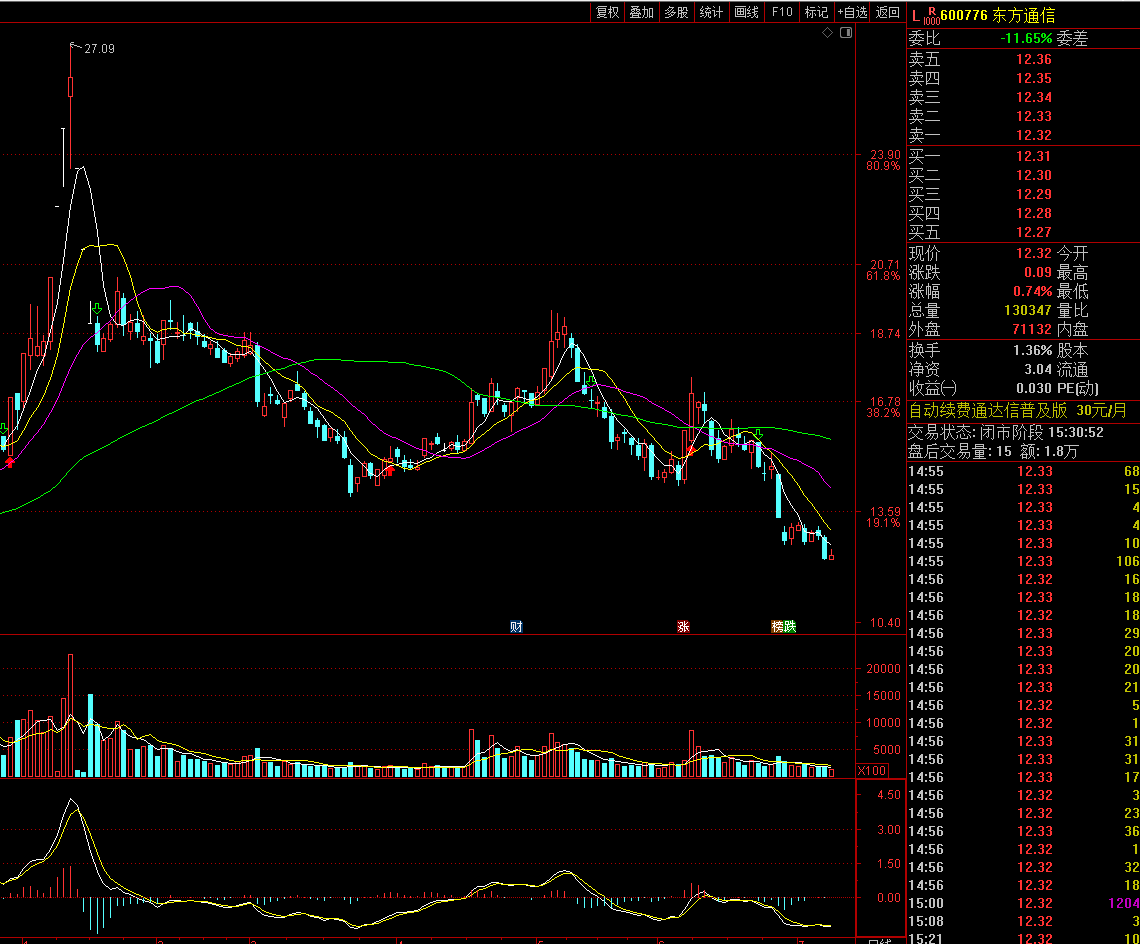Image resolution: width=1140 pixels, height=944 pixels.
Task: Click the 现价 12.32 value
Action: click(x=1034, y=253)
